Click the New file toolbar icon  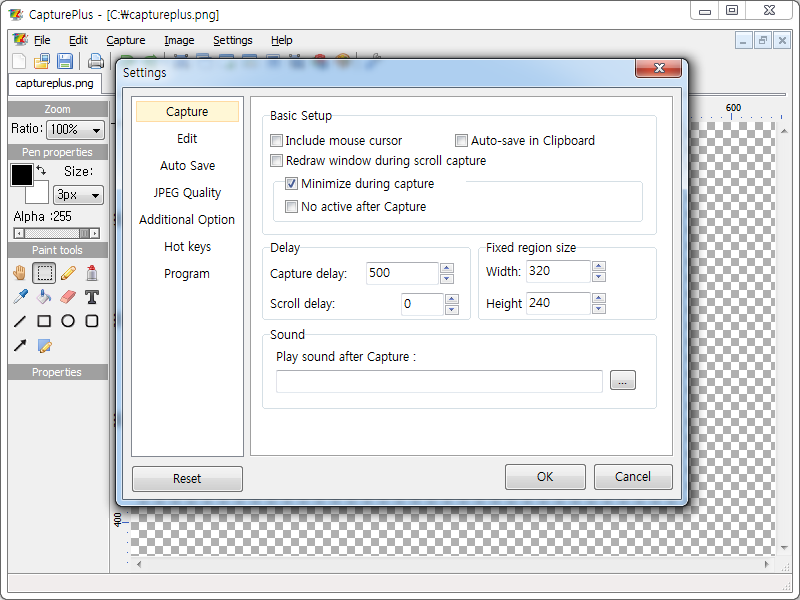19,61
